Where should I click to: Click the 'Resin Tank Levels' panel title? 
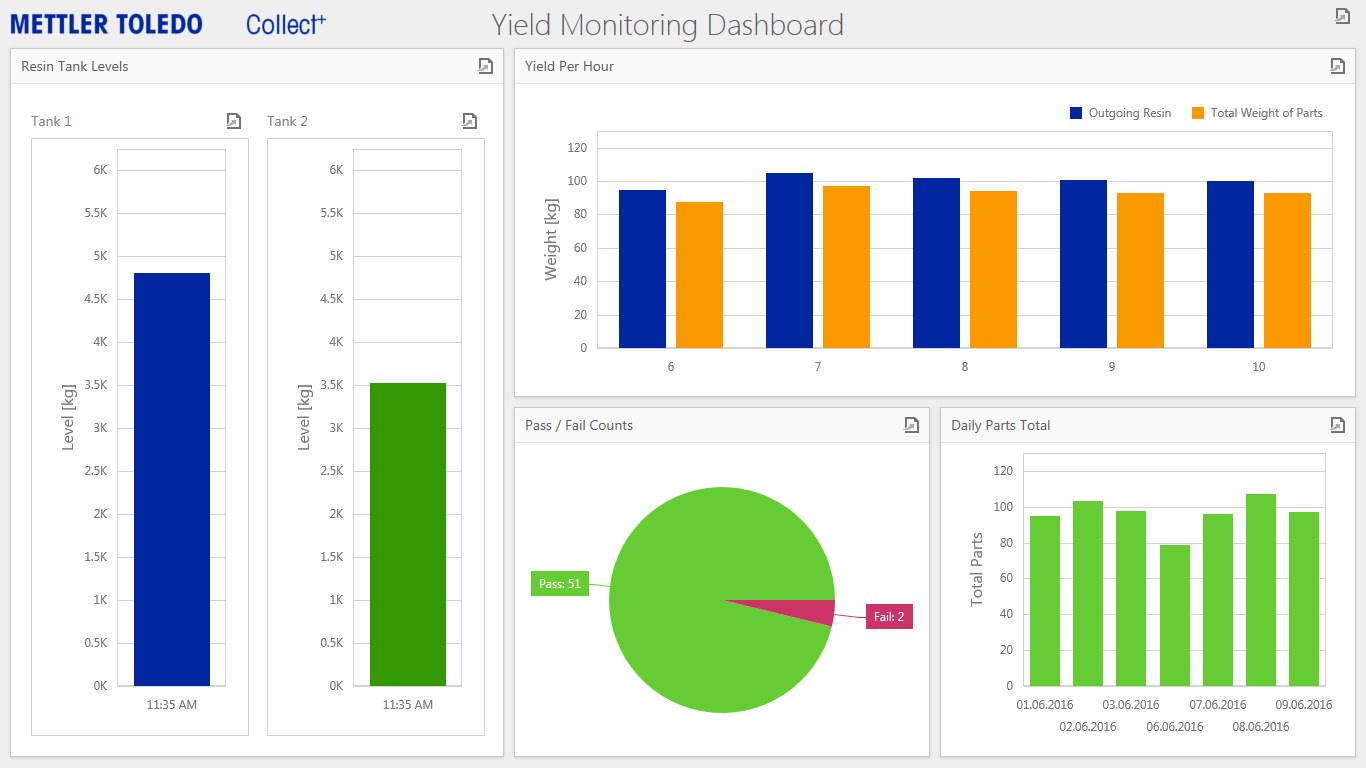click(75, 66)
